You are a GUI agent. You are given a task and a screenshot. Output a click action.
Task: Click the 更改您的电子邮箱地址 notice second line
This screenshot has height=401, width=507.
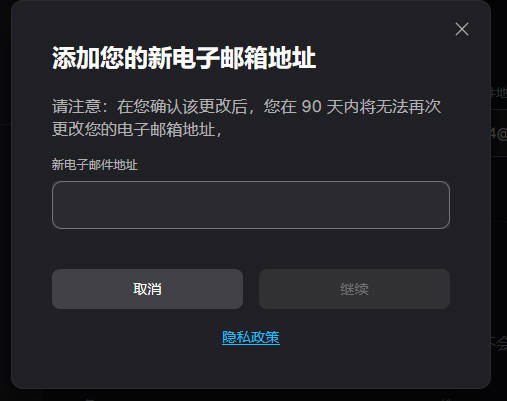pos(137,129)
